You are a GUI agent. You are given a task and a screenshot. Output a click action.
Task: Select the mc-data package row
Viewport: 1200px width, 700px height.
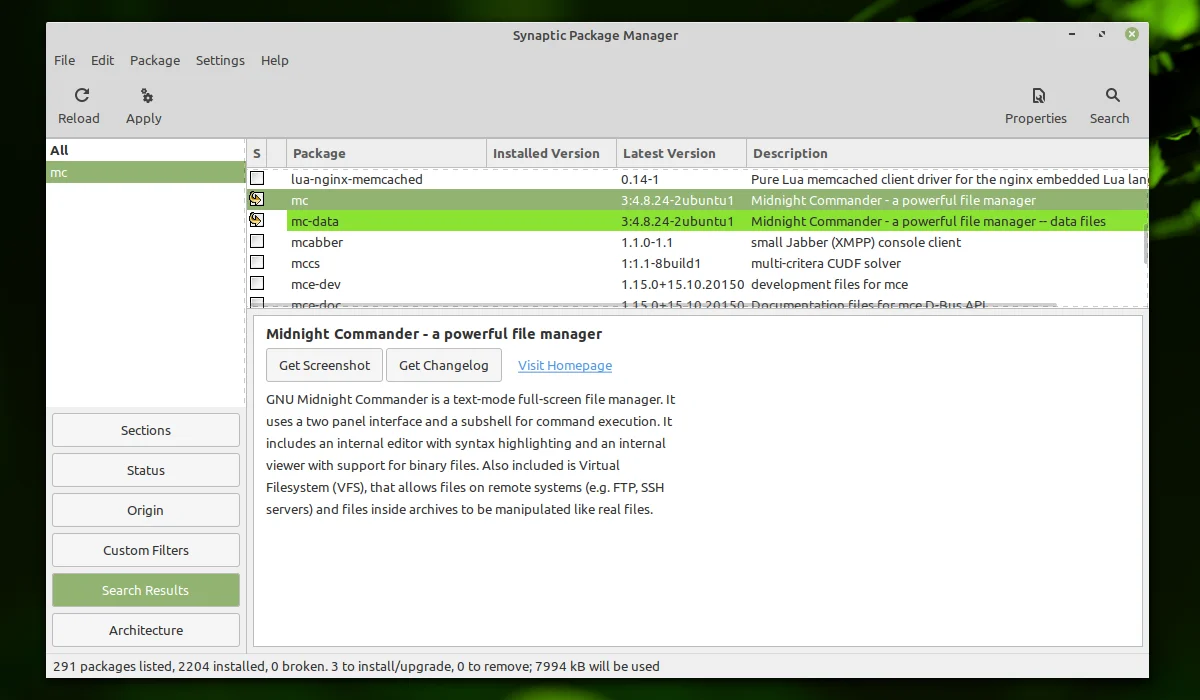pos(697,221)
